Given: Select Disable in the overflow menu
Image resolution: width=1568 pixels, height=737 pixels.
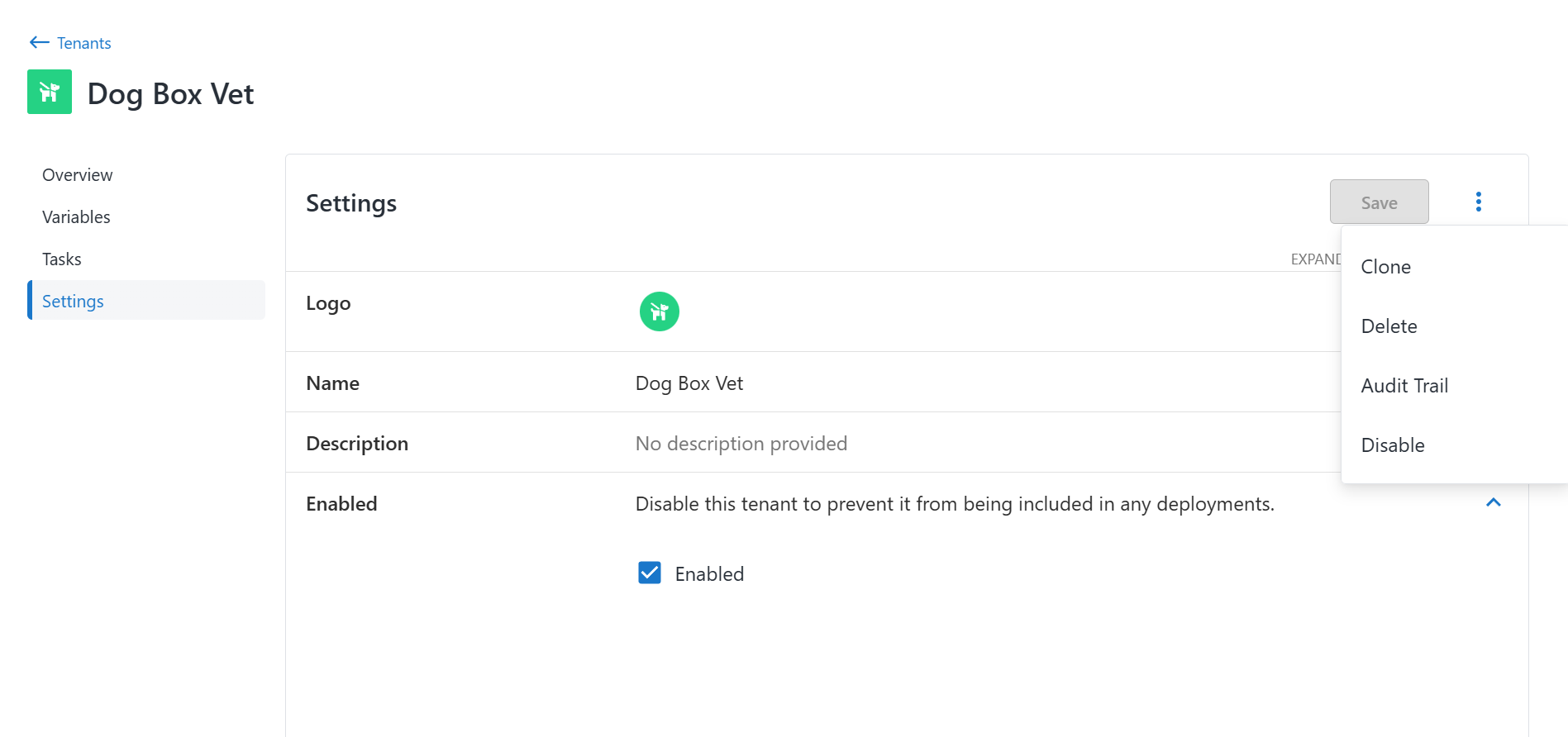Looking at the screenshot, I should click(1392, 445).
